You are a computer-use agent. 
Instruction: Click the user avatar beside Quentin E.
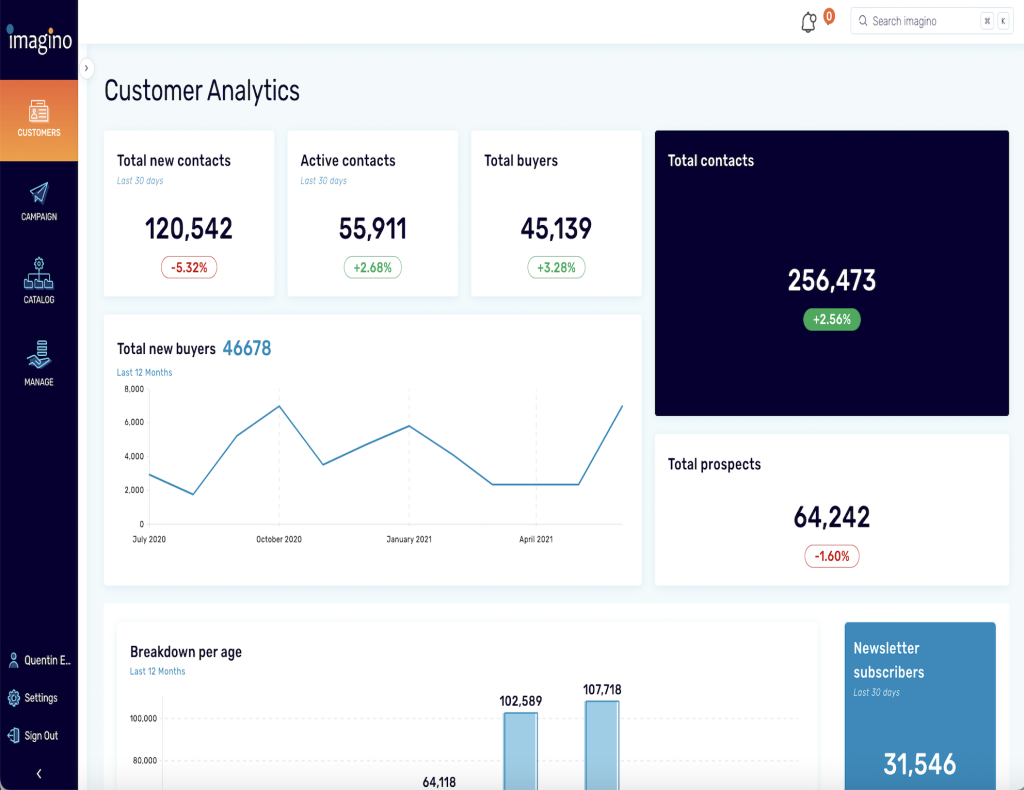(16, 660)
